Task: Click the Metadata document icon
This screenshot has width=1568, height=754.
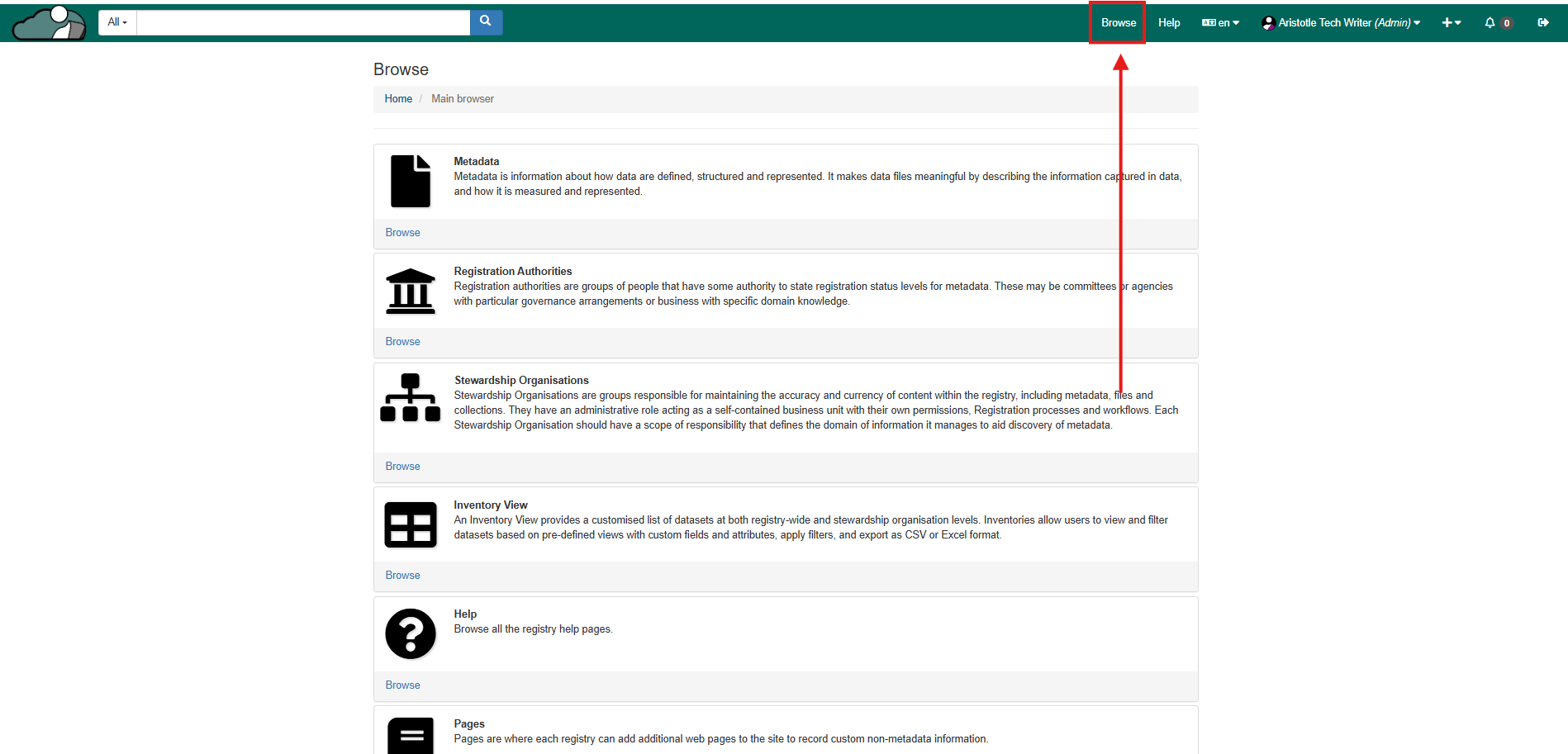Action: pyautogui.click(x=411, y=181)
